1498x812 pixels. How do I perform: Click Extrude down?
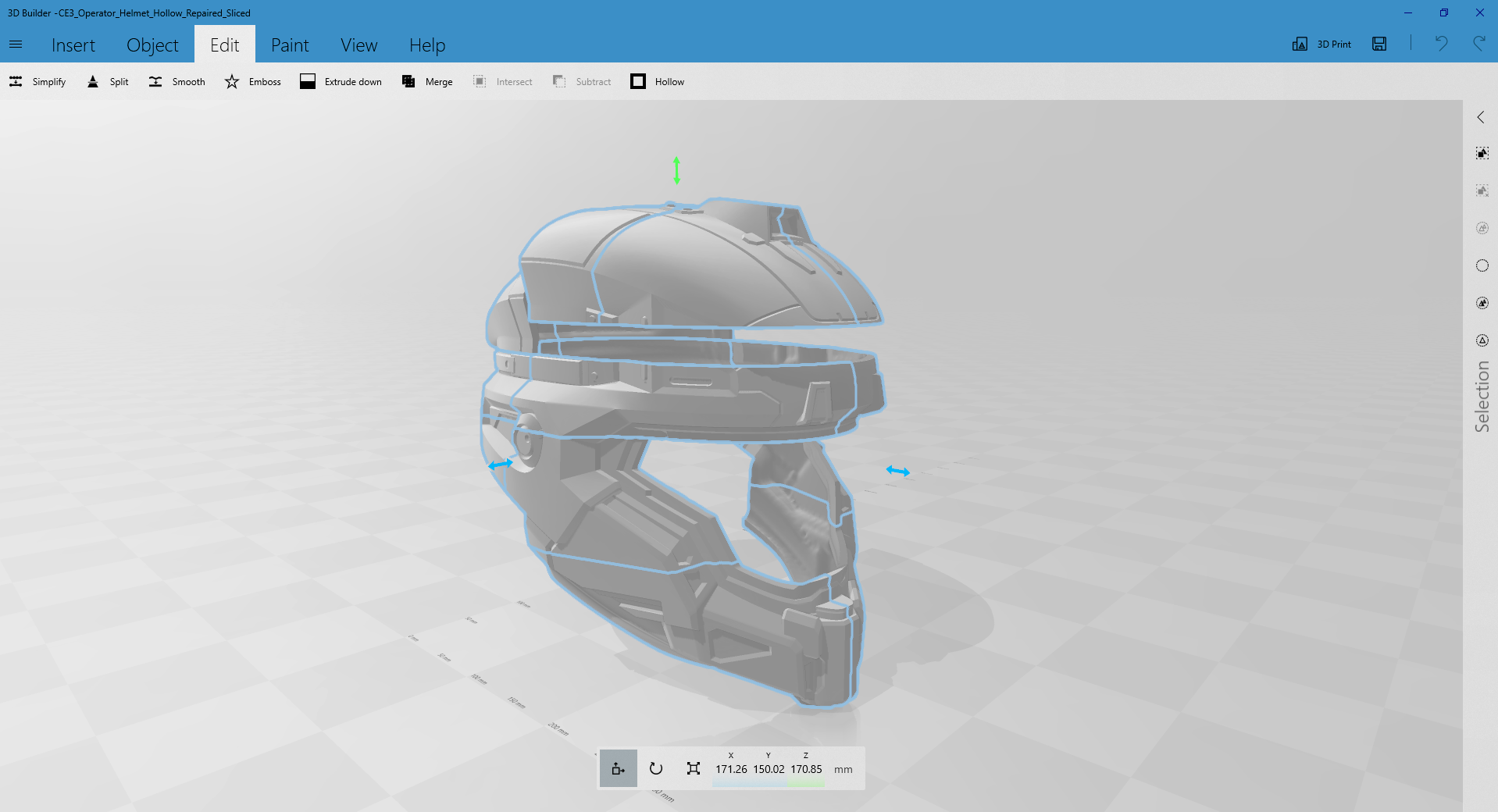coord(341,81)
